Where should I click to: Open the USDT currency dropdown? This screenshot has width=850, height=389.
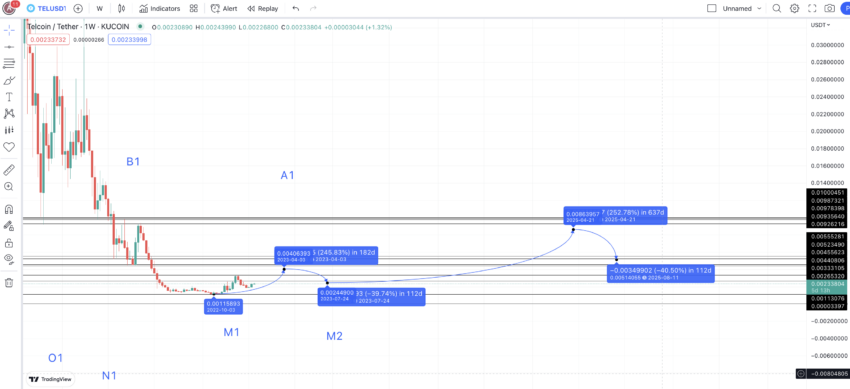(820, 25)
